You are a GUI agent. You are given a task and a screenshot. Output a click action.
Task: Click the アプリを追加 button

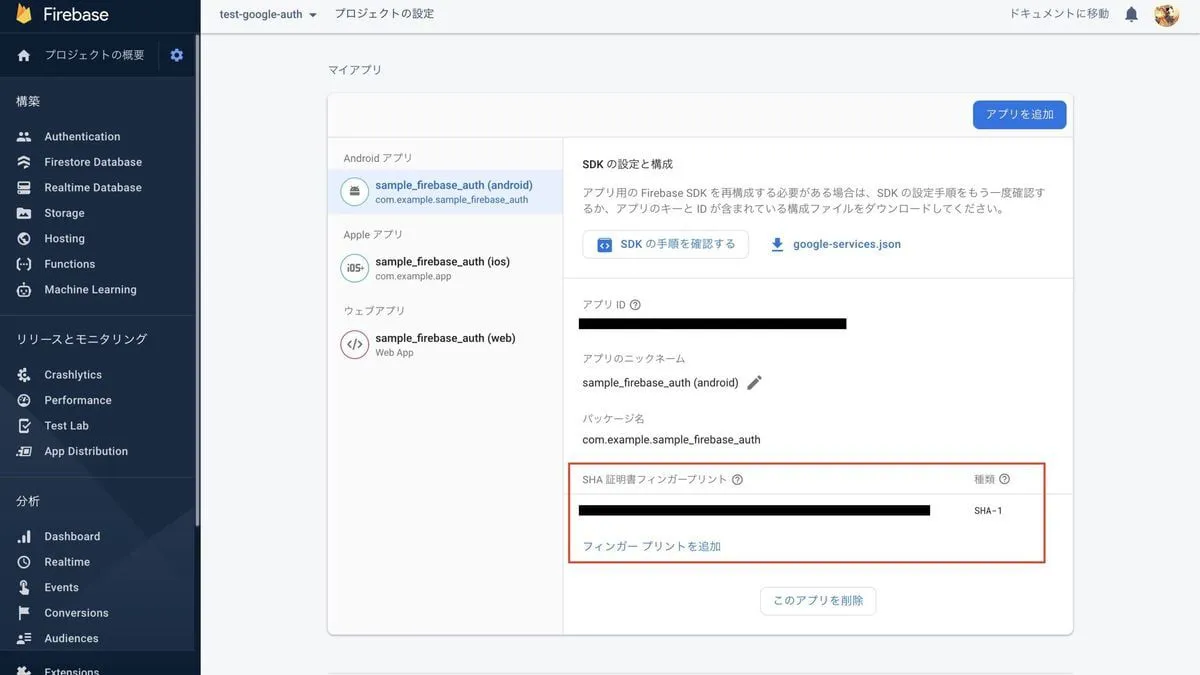pyautogui.click(x=1019, y=115)
